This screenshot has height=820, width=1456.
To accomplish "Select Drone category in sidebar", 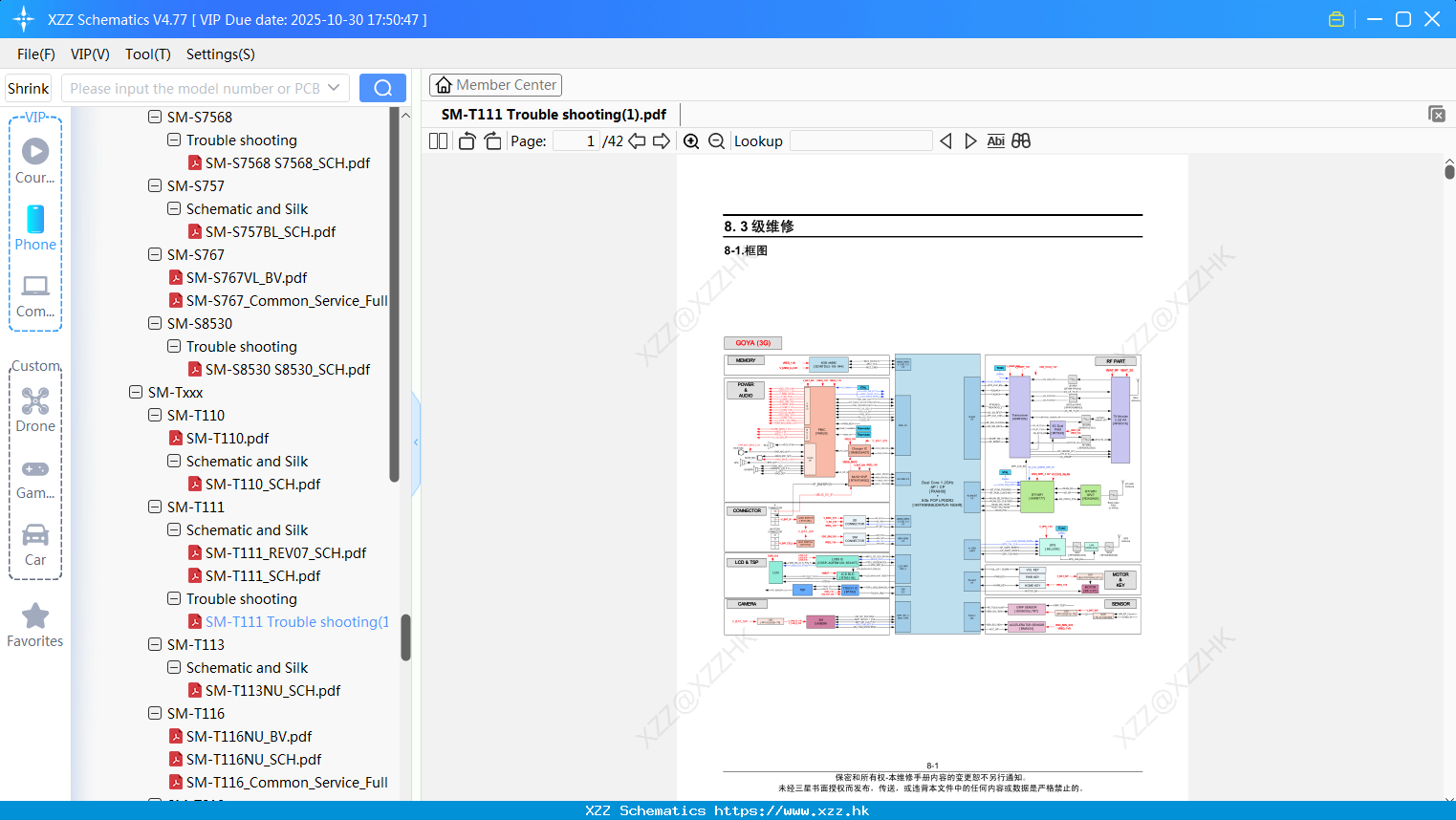I will tap(35, 410).
